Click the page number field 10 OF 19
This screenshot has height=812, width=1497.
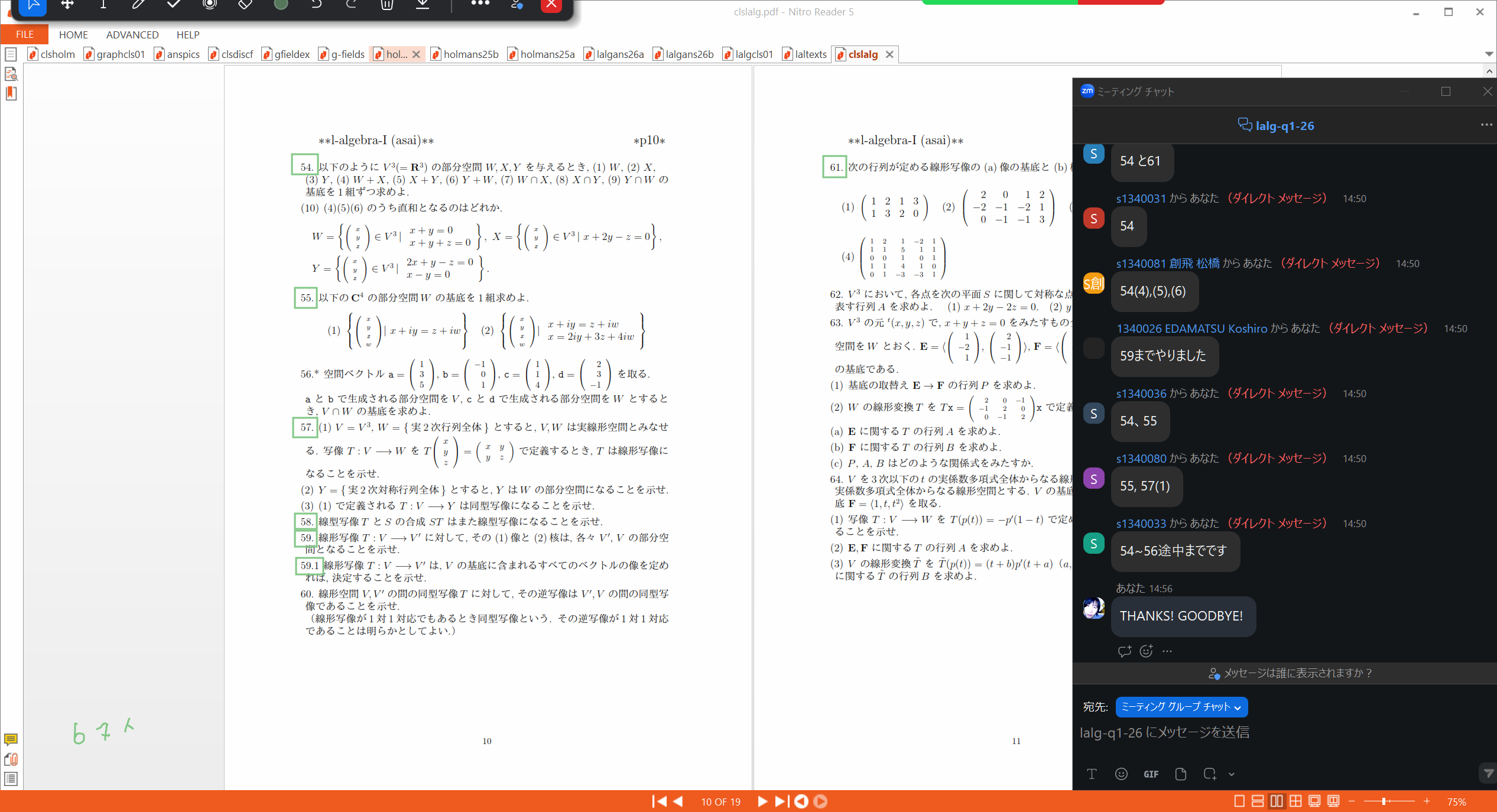coord(720,802)
